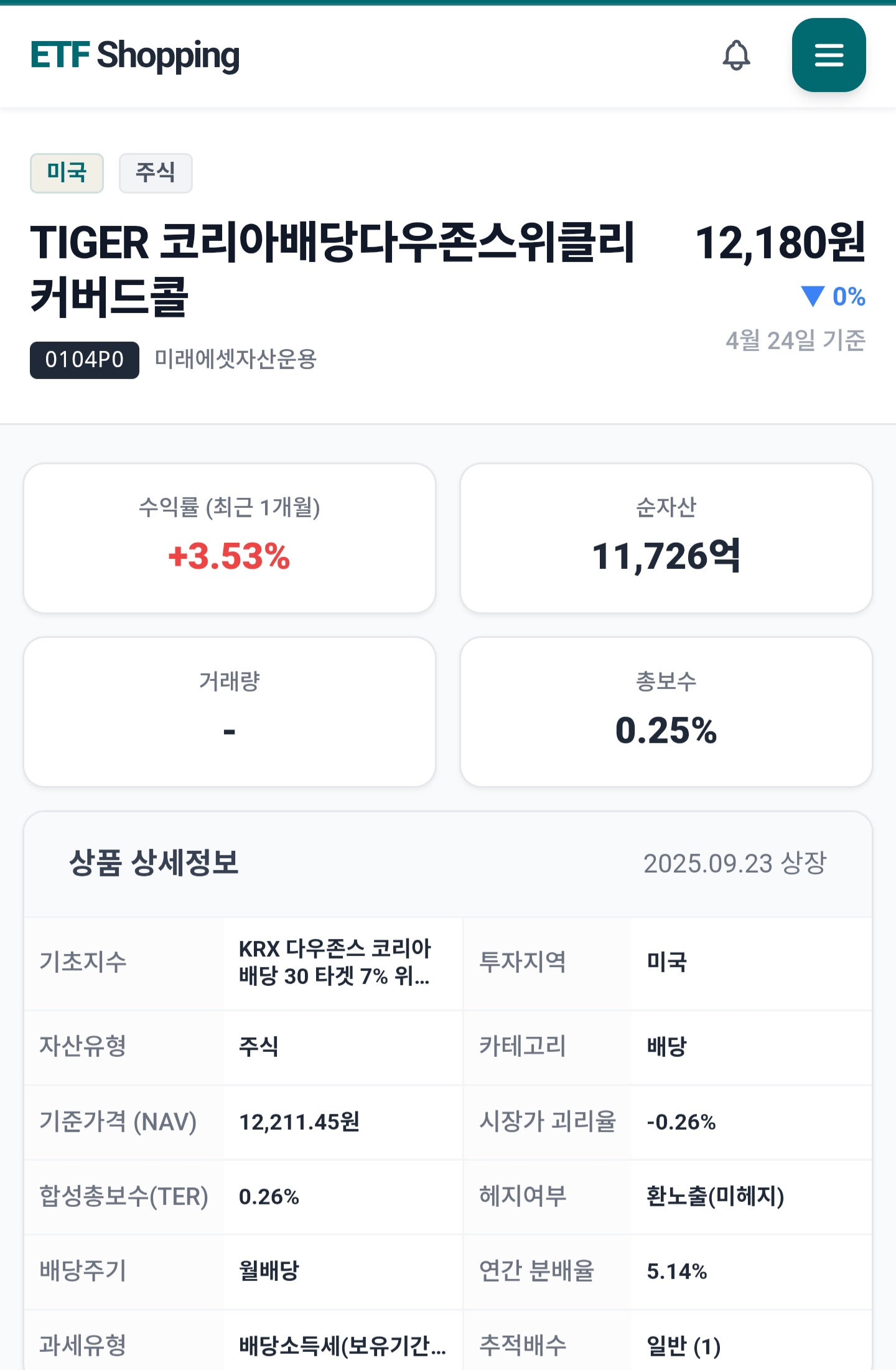Go to ETF Shopping home logo
The image size is (896, 1370).
[135, 55]
